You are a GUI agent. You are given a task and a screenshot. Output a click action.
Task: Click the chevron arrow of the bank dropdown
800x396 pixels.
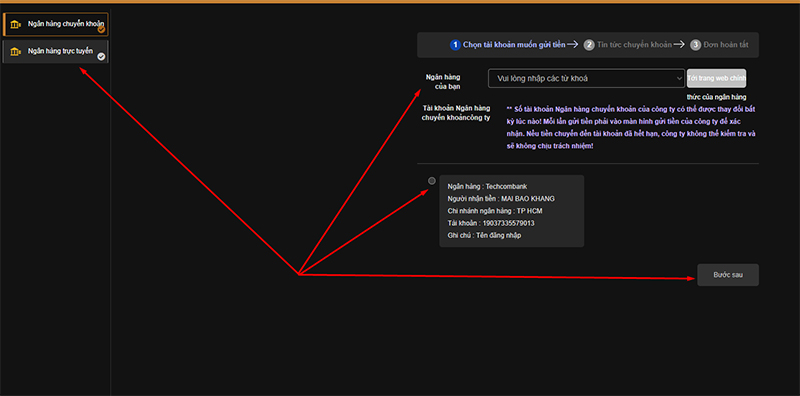click(679, 79)
